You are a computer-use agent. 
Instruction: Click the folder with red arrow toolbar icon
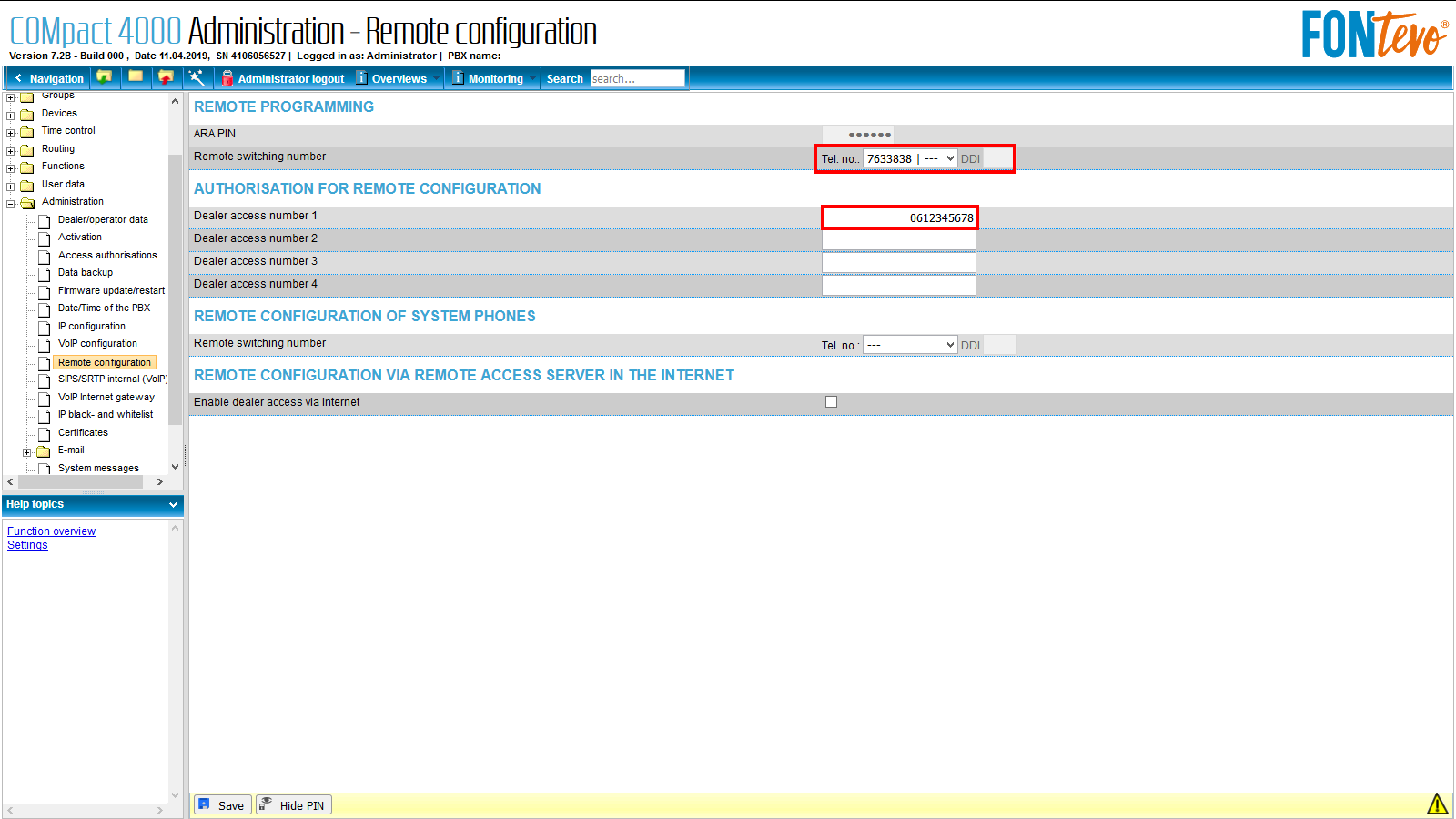166,77
